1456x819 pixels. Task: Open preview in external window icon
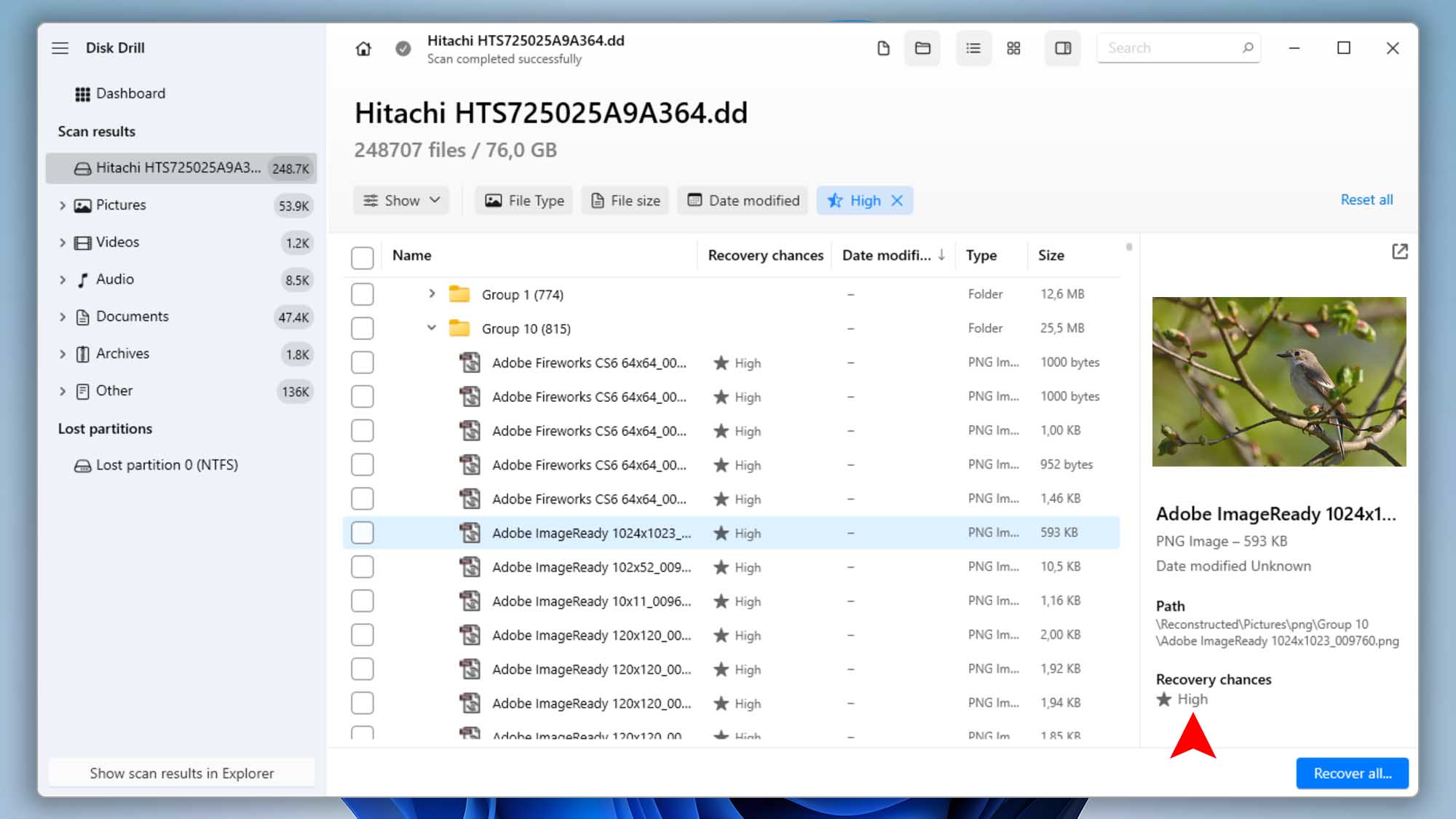coord(1399,252)
